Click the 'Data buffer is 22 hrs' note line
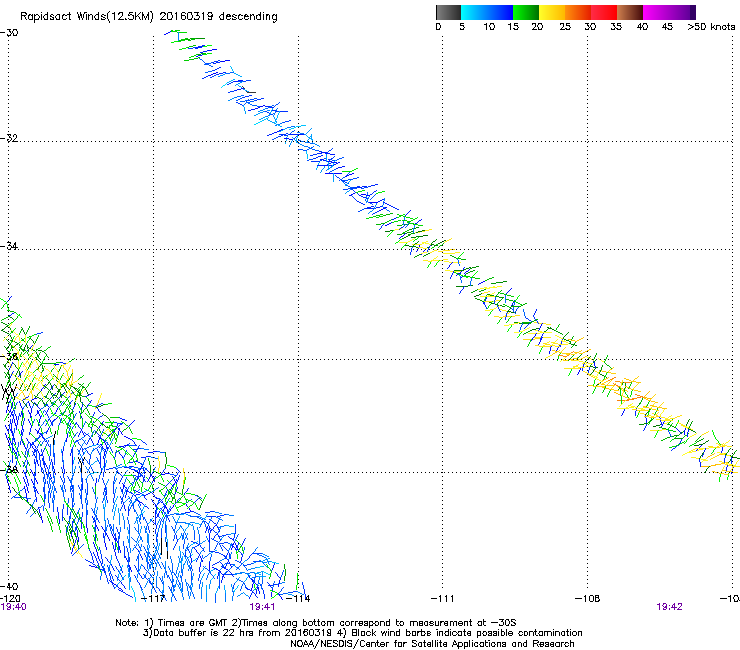The width and height of the screenshot is (740, 650). [362, 633]
